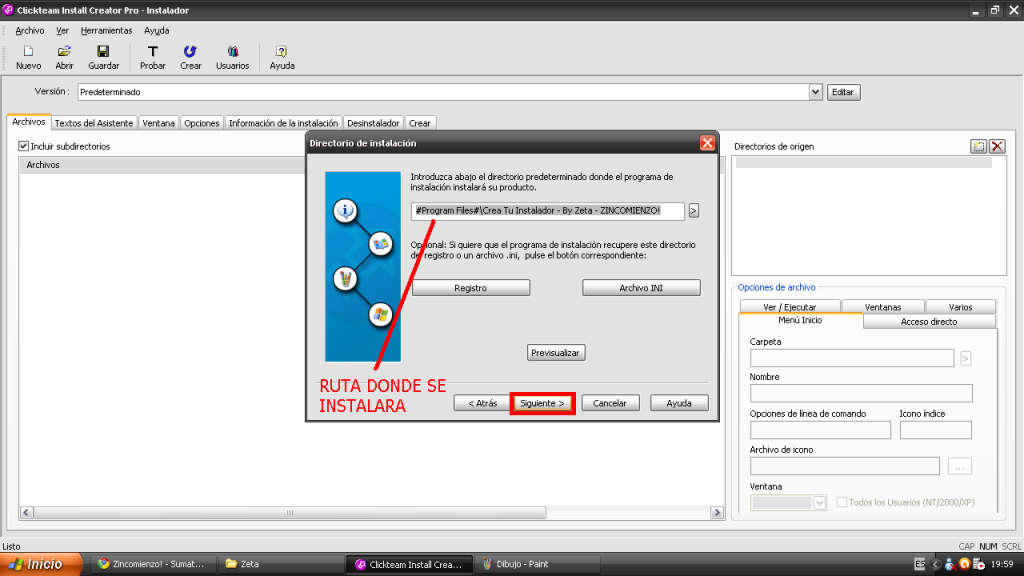Switch to Textos del Asistente tab

93,123
